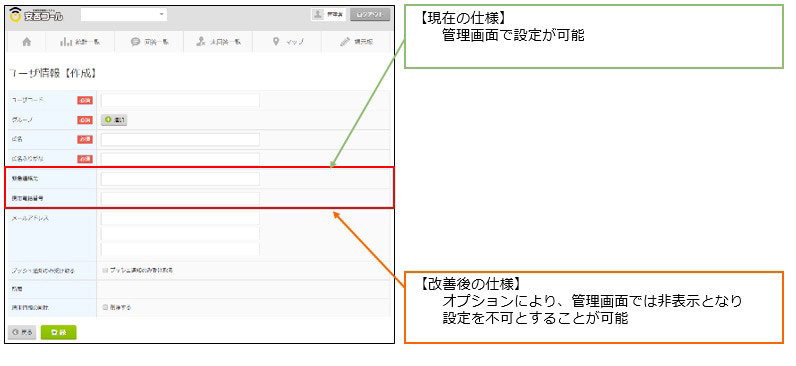796x366 pixels.
Task: Click the 安否コール logo
Action: [x=36, y=15]
